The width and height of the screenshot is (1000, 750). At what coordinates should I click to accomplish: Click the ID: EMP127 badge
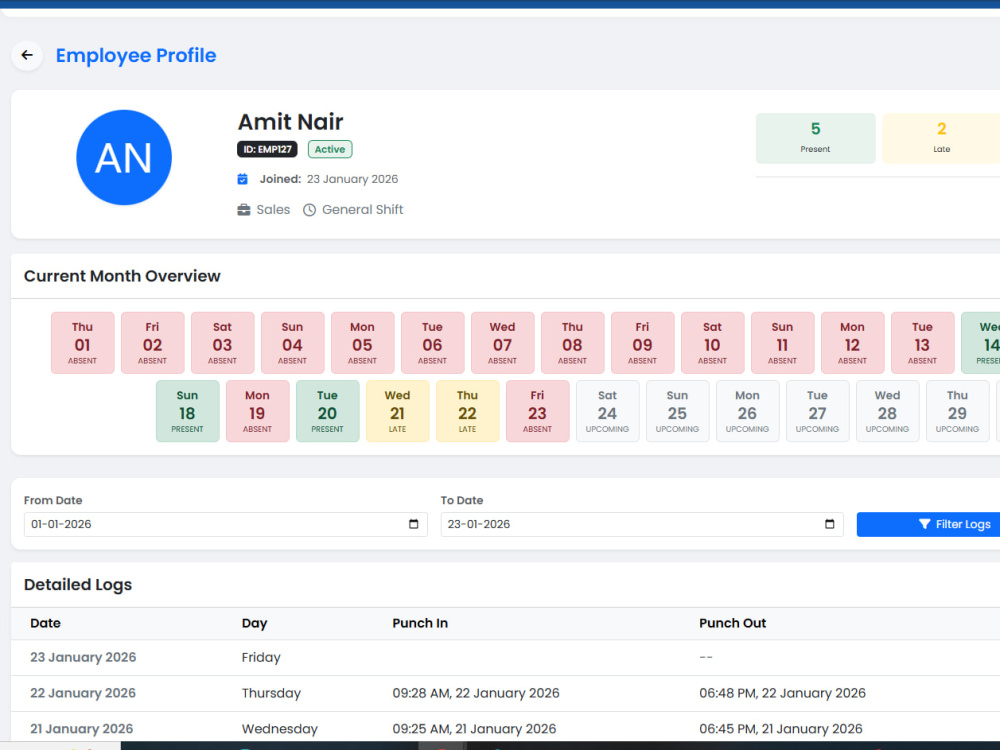click(x=267, y=149)
